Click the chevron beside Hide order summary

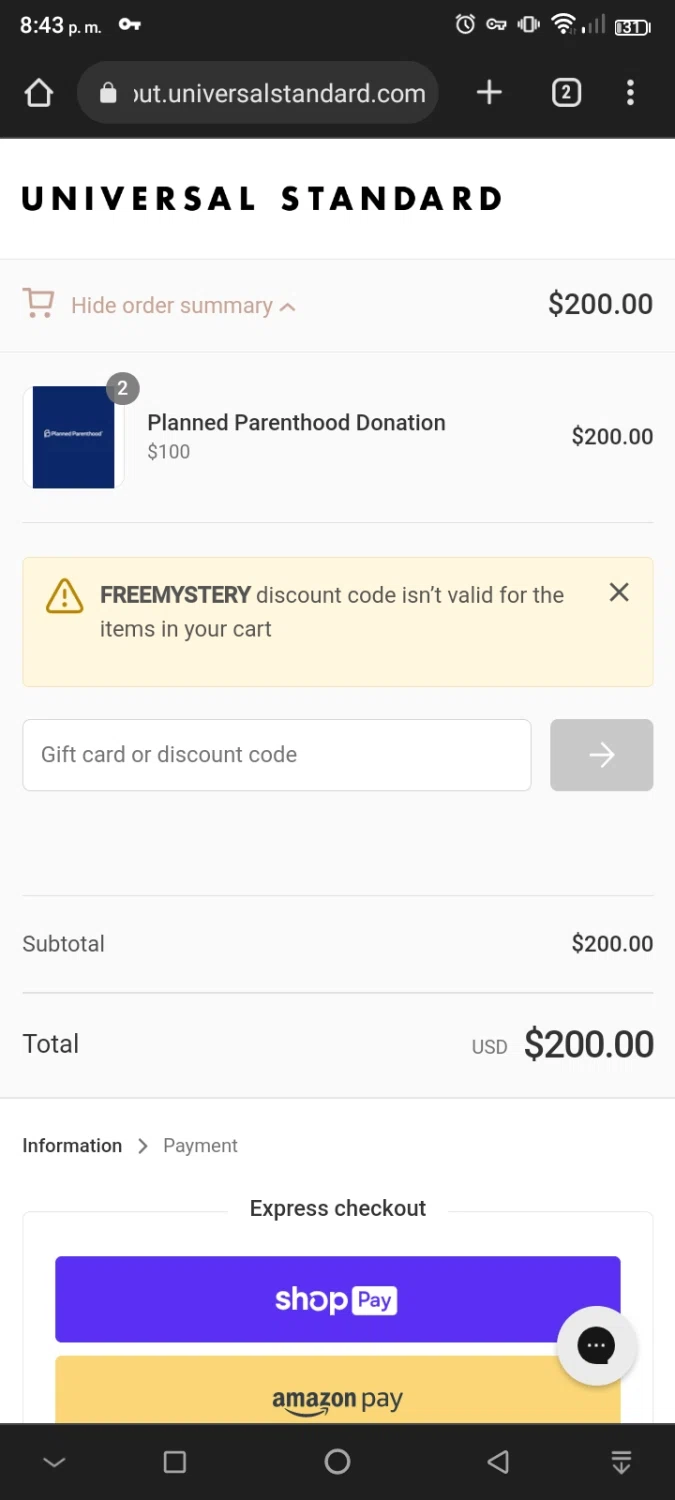tap(288, 307)
